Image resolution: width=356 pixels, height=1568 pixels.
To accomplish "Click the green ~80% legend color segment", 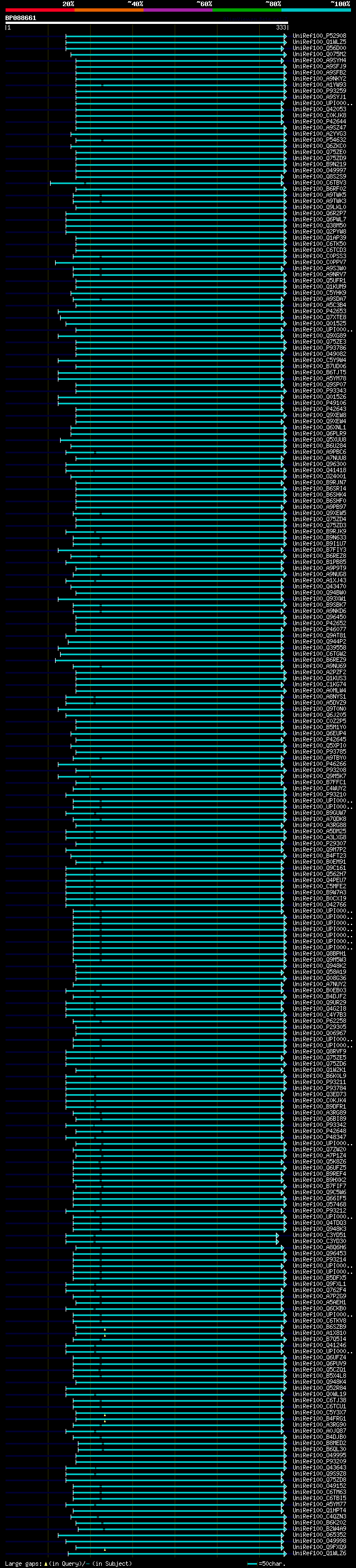I will 246,10.
